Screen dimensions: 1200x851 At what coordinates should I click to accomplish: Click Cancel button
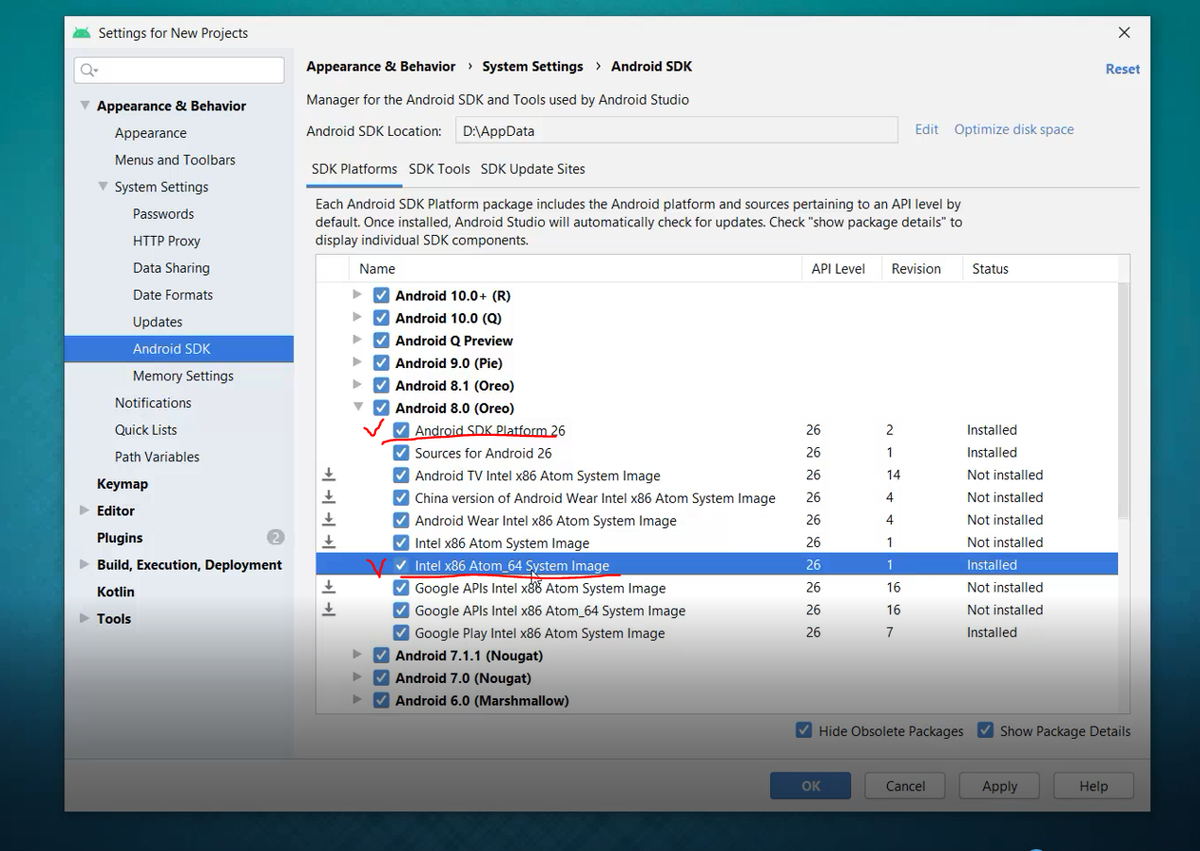[905, 786]
